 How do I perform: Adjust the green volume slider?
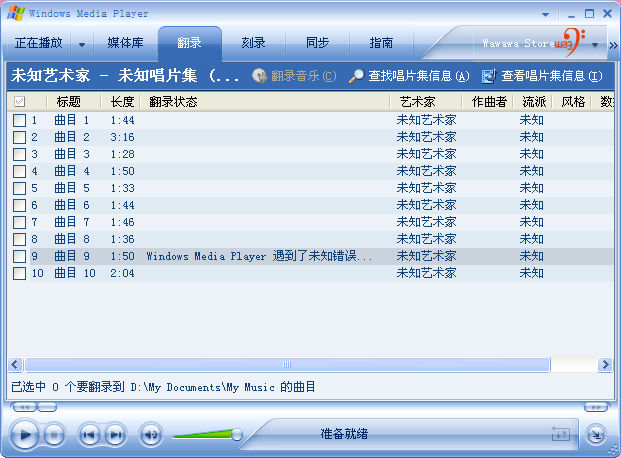click(x=207, y=435)
